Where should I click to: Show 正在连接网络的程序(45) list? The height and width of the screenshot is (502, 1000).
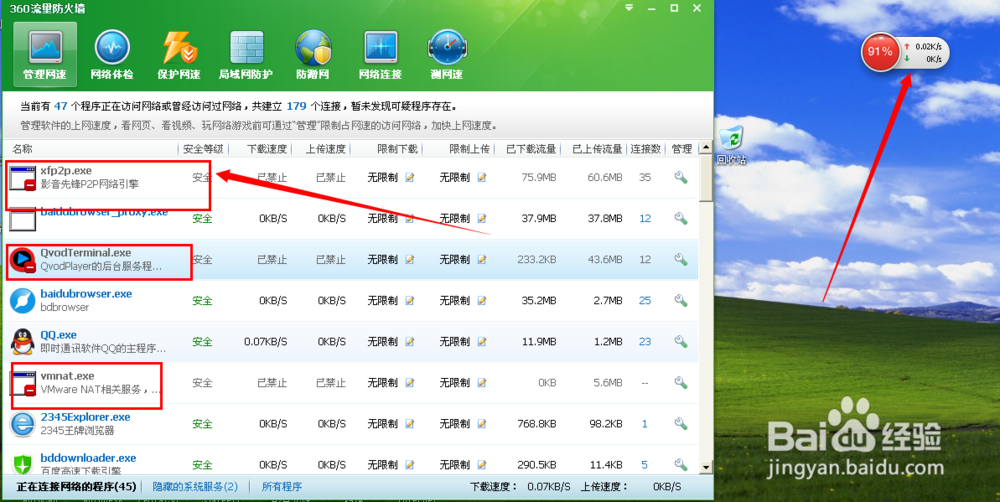(77, 487)
